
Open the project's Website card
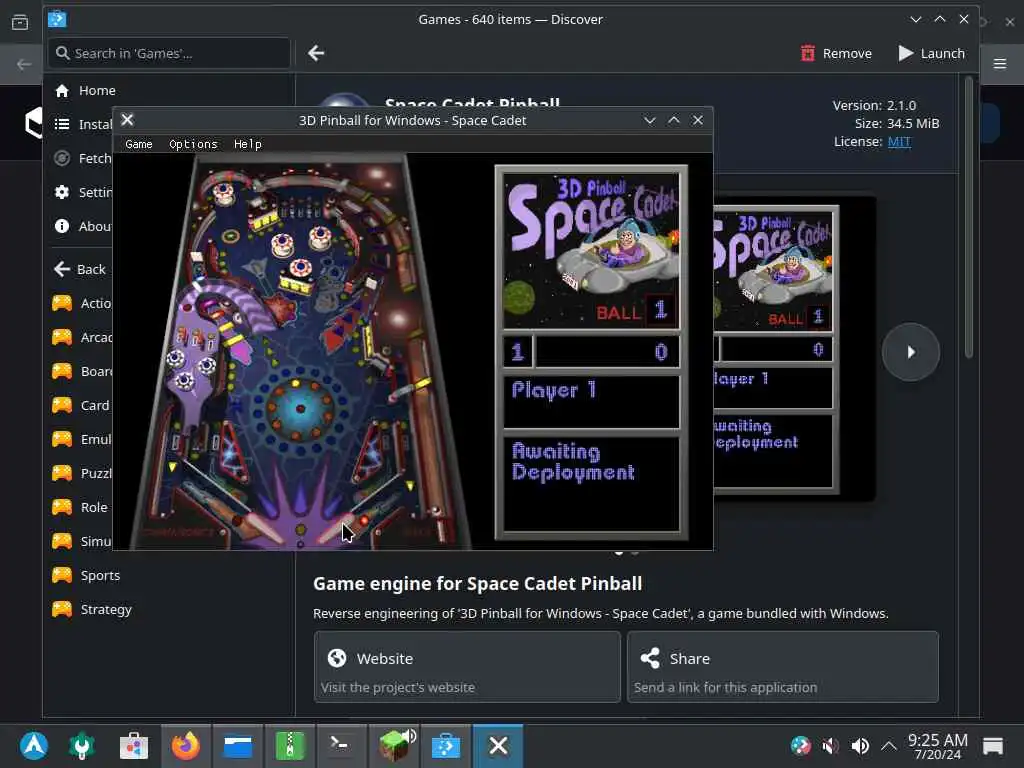pyautogui.click(x=467, y=667)
